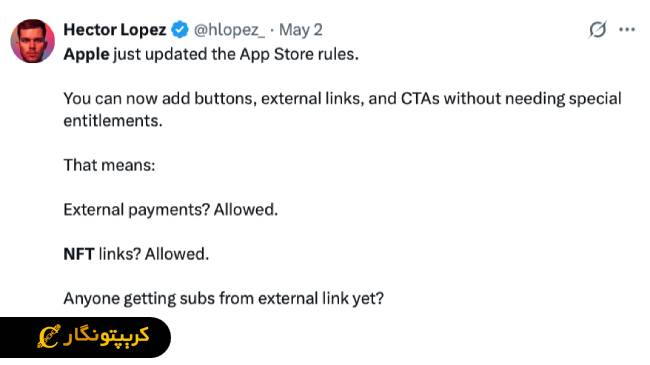
Task: Click the 'You can now add buttons' sentence
Action: coord(342,110)
